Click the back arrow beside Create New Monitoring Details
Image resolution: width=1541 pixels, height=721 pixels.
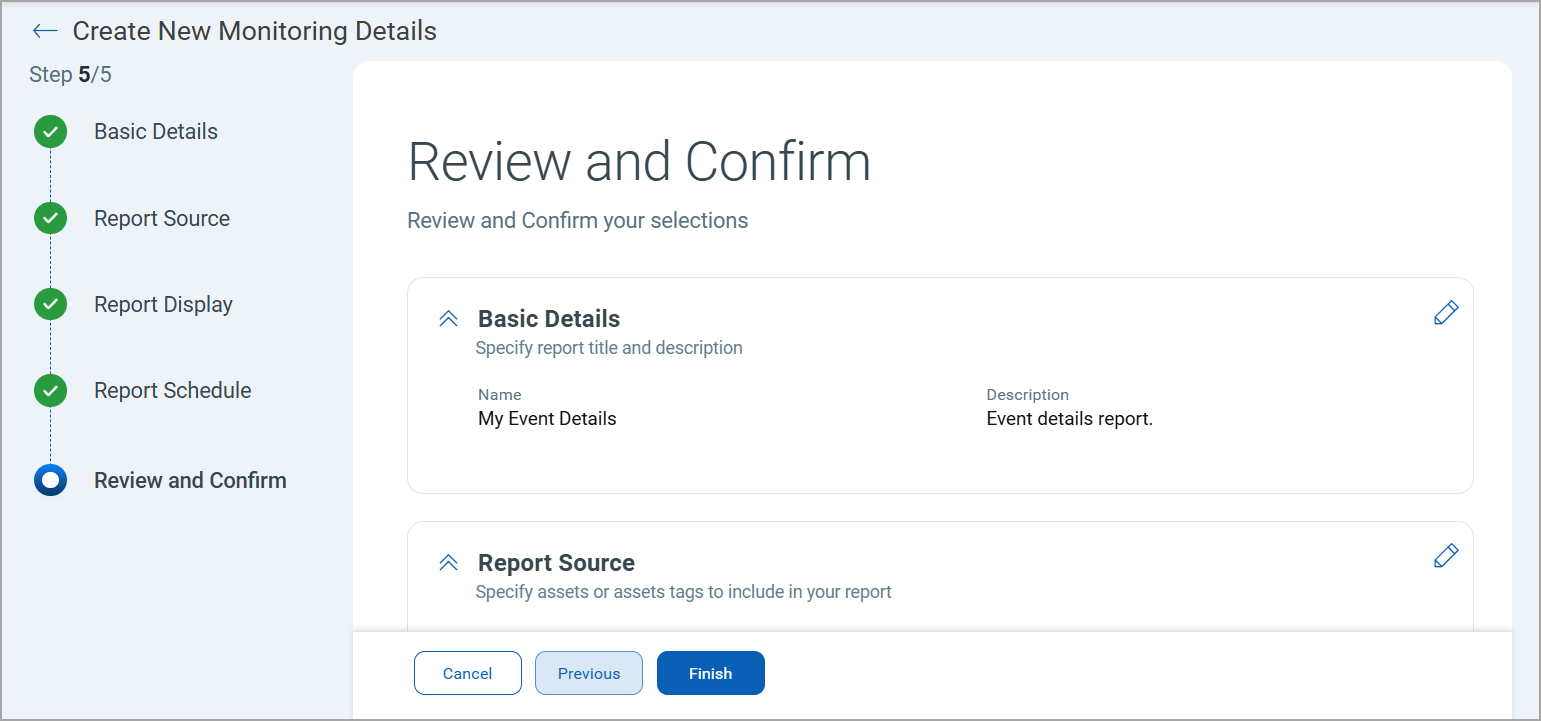(45, 31)
